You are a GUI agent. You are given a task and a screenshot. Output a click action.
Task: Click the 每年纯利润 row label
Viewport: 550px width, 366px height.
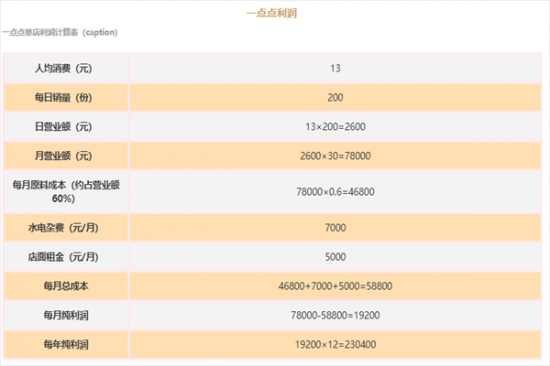(x=66, y=344)
